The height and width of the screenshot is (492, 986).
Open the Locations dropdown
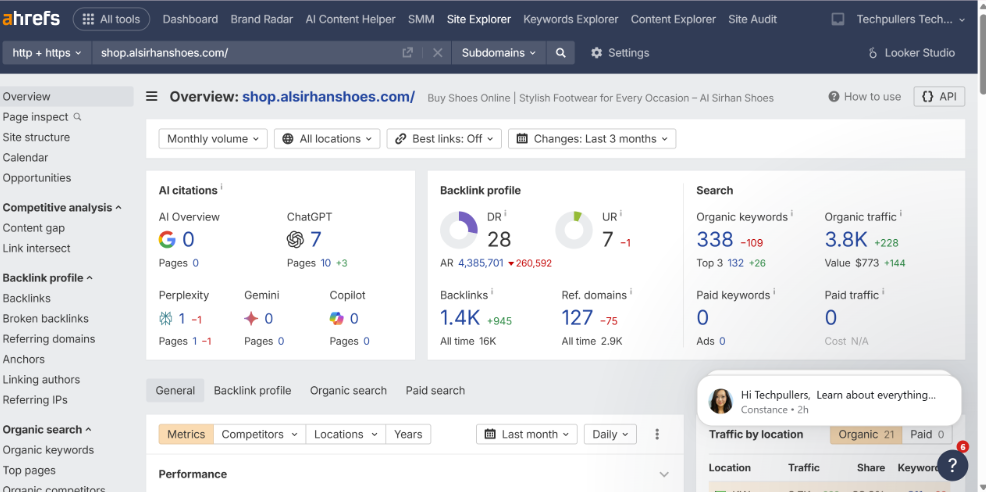346,434
